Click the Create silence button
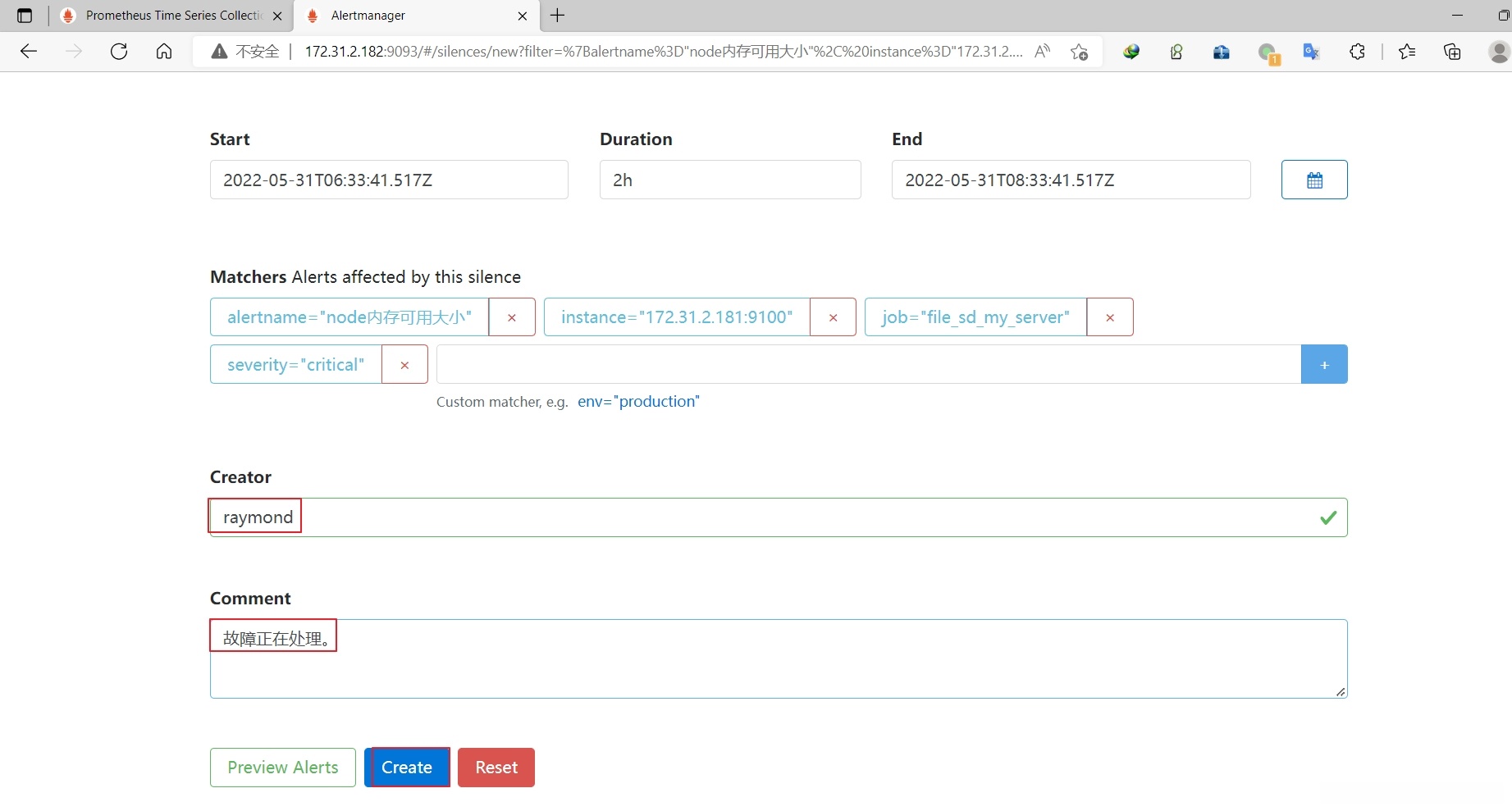This screenshot has width=1512, height=811. pyautogui.click(x=407, y=768)
